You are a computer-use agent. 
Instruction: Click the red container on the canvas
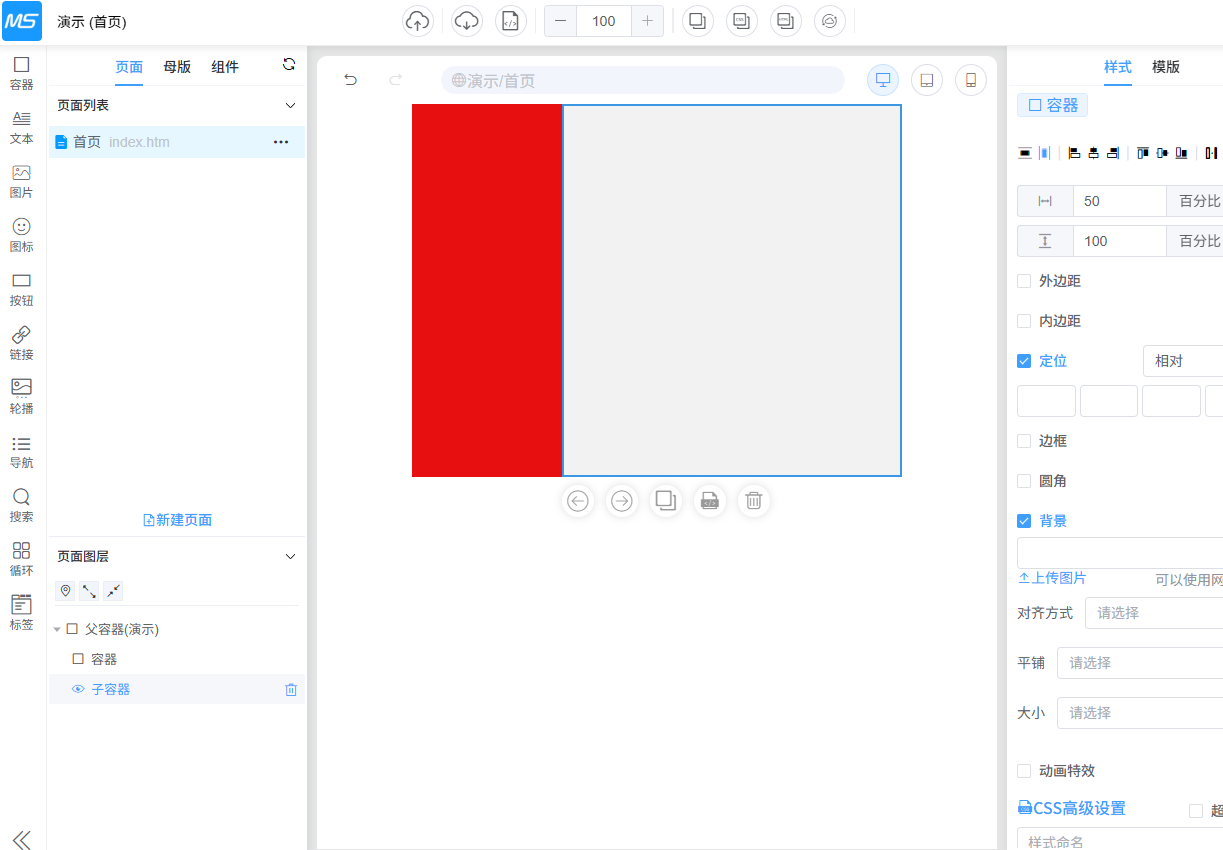point(486,290)
